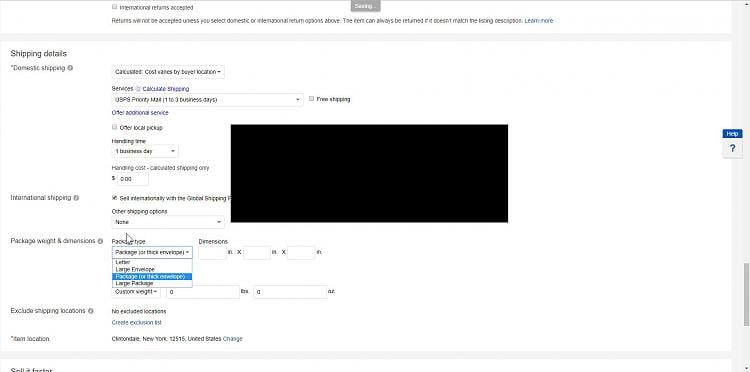This screenshot has width=750, height=372.
Task: Open Other shipping options None dropdown
Action: 168,222
